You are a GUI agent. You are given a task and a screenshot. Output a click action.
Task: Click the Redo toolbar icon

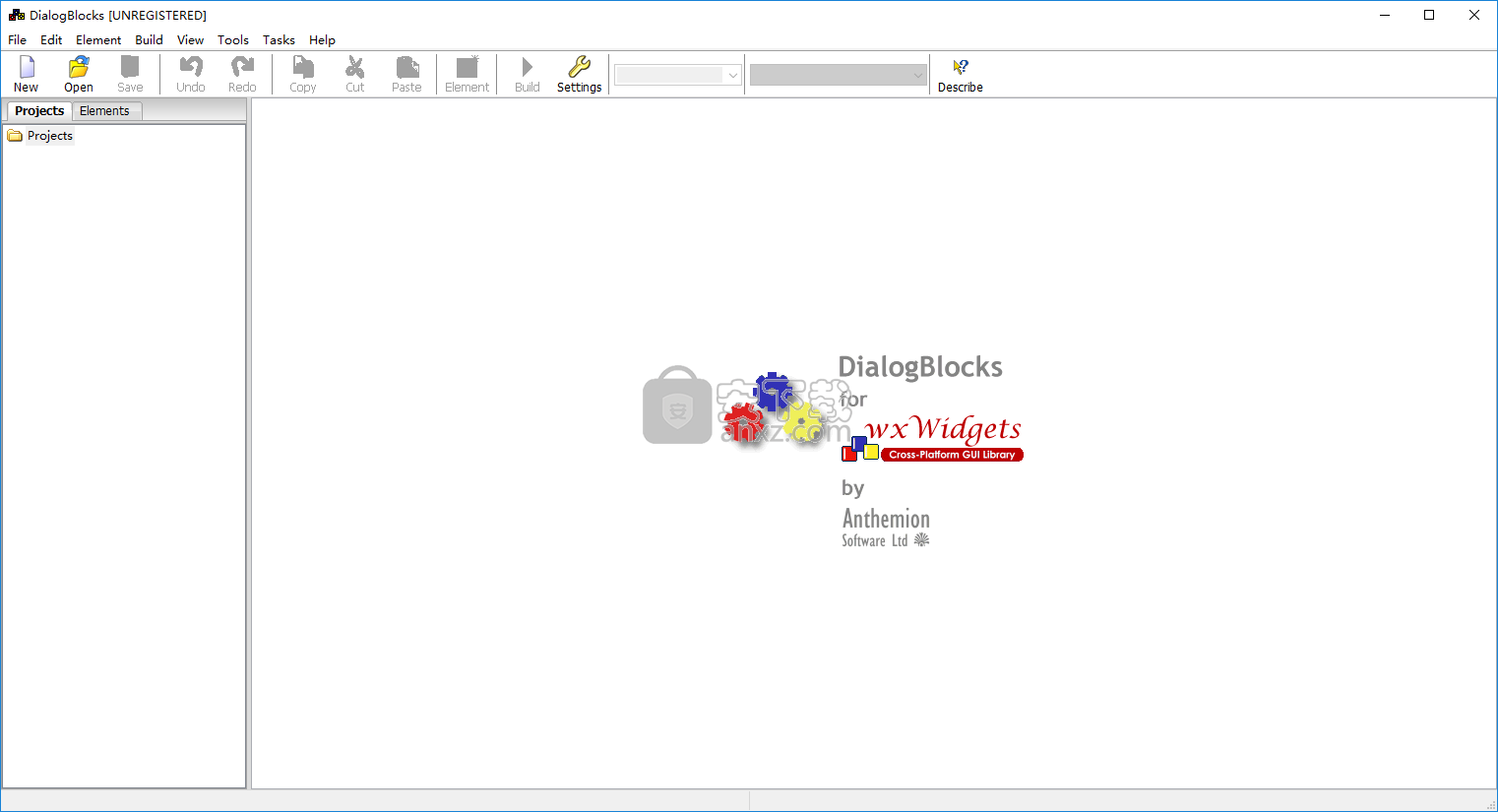(x=242, y=67)
